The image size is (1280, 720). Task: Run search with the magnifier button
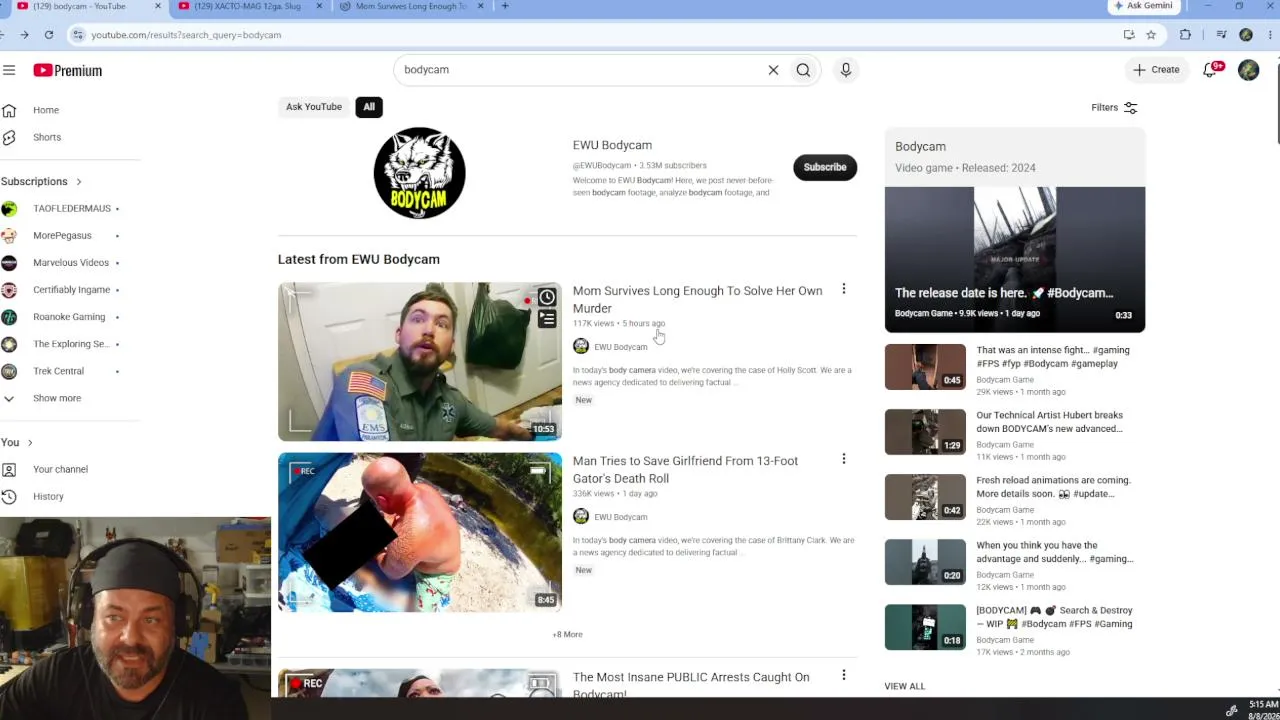[803, 70]
